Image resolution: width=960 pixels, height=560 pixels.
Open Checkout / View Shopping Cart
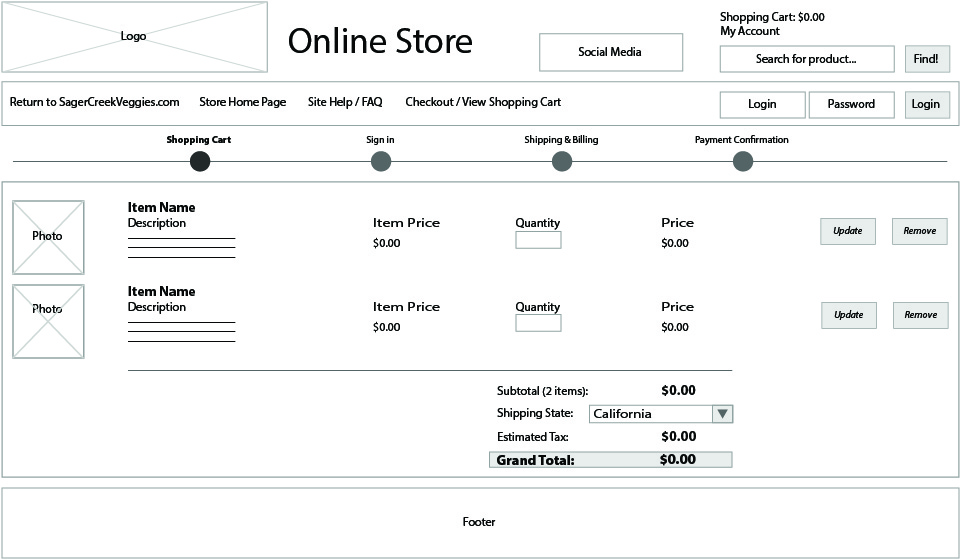(x=483, y=102)
